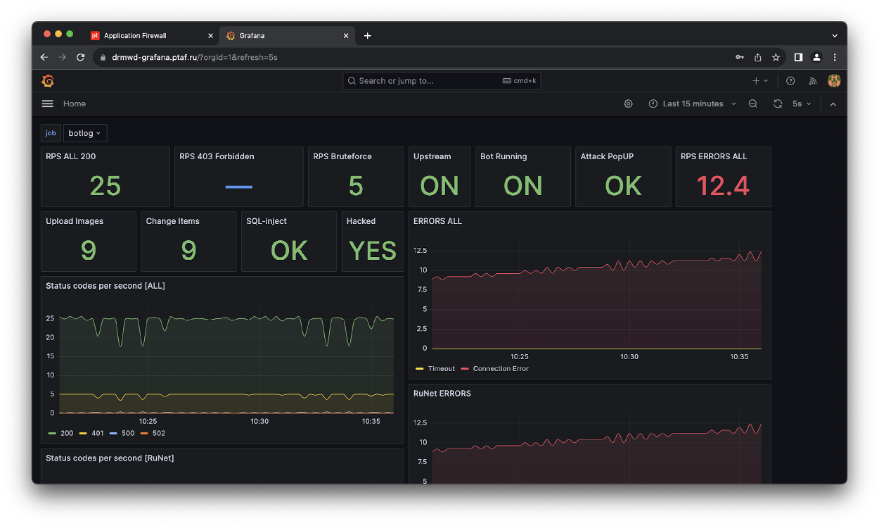880x526 pixels.
Task: Open the news feed icon
Action: coord(812,81)
